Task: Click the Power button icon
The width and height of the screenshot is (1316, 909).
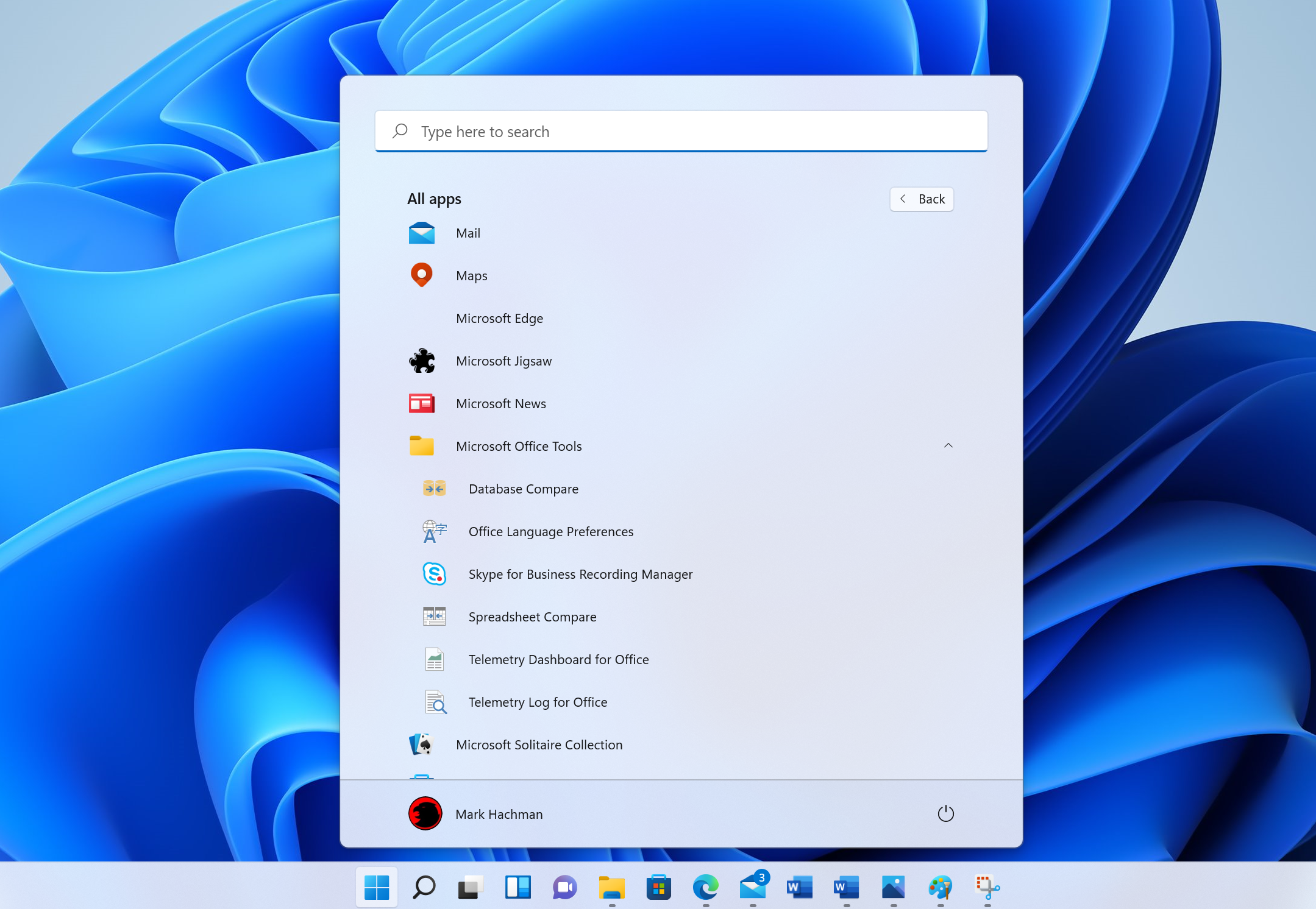Action: 945,814
